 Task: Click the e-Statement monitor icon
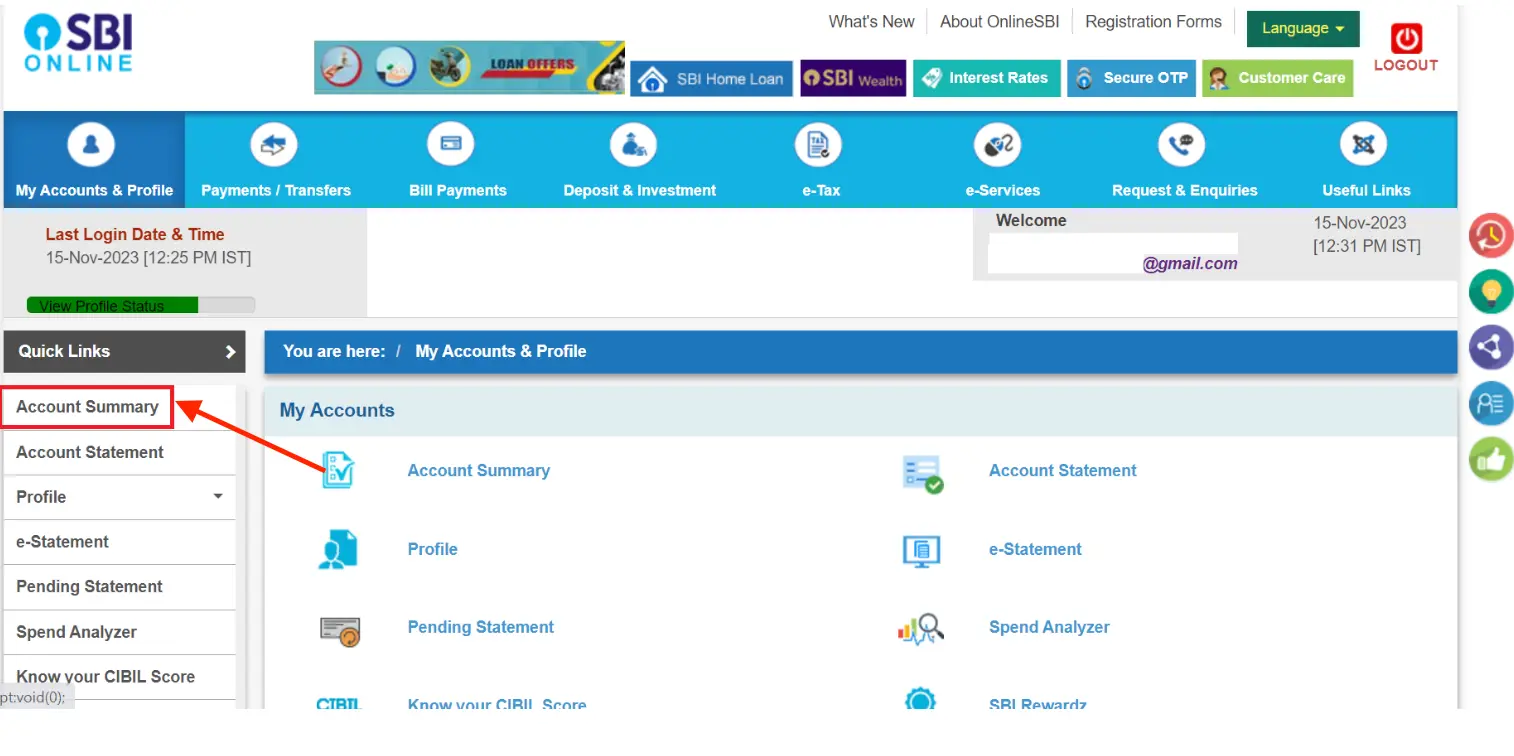pyautogui.click(x=922, y=550)
